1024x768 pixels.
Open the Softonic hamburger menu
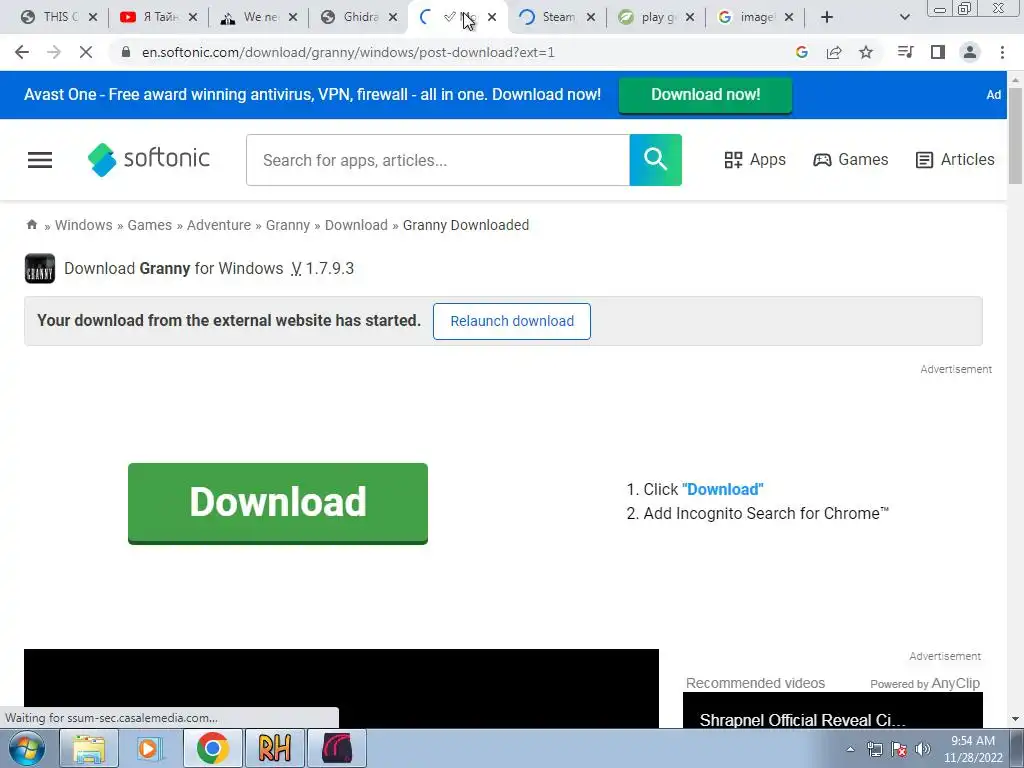(40, 159)
